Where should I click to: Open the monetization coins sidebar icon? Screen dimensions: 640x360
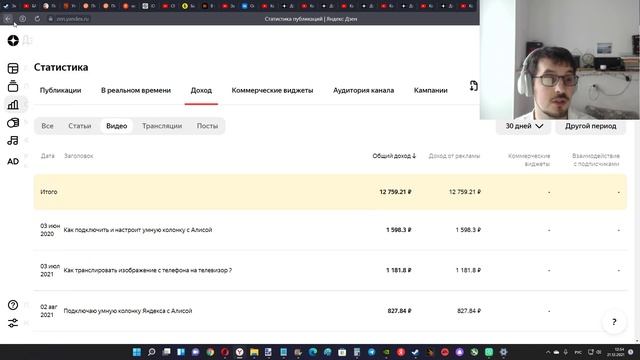pyautogui.click(x=13, y=123)
